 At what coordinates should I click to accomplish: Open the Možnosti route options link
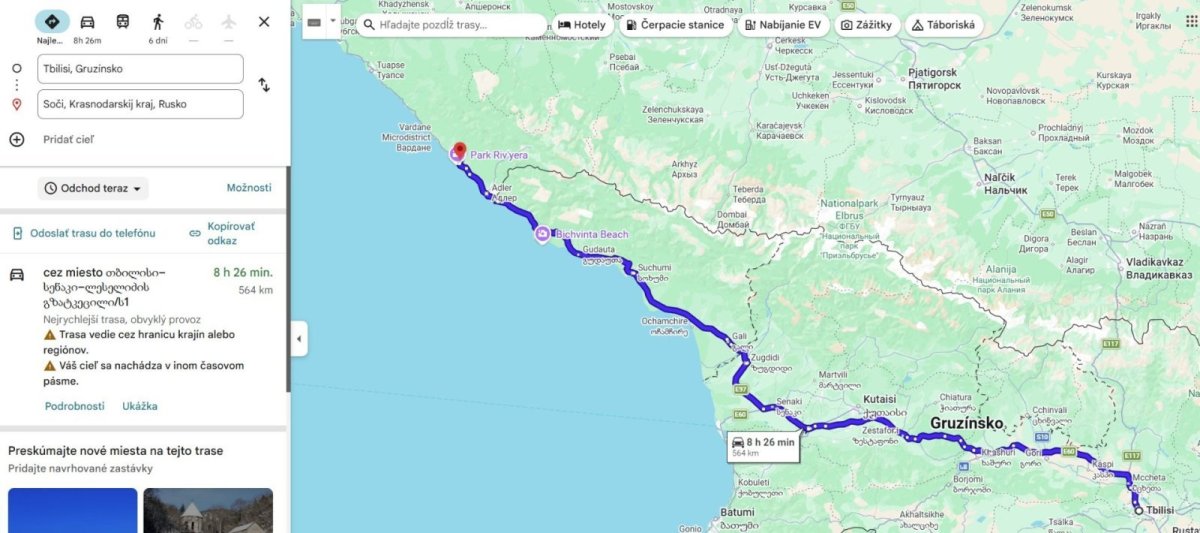click(249, 188)
